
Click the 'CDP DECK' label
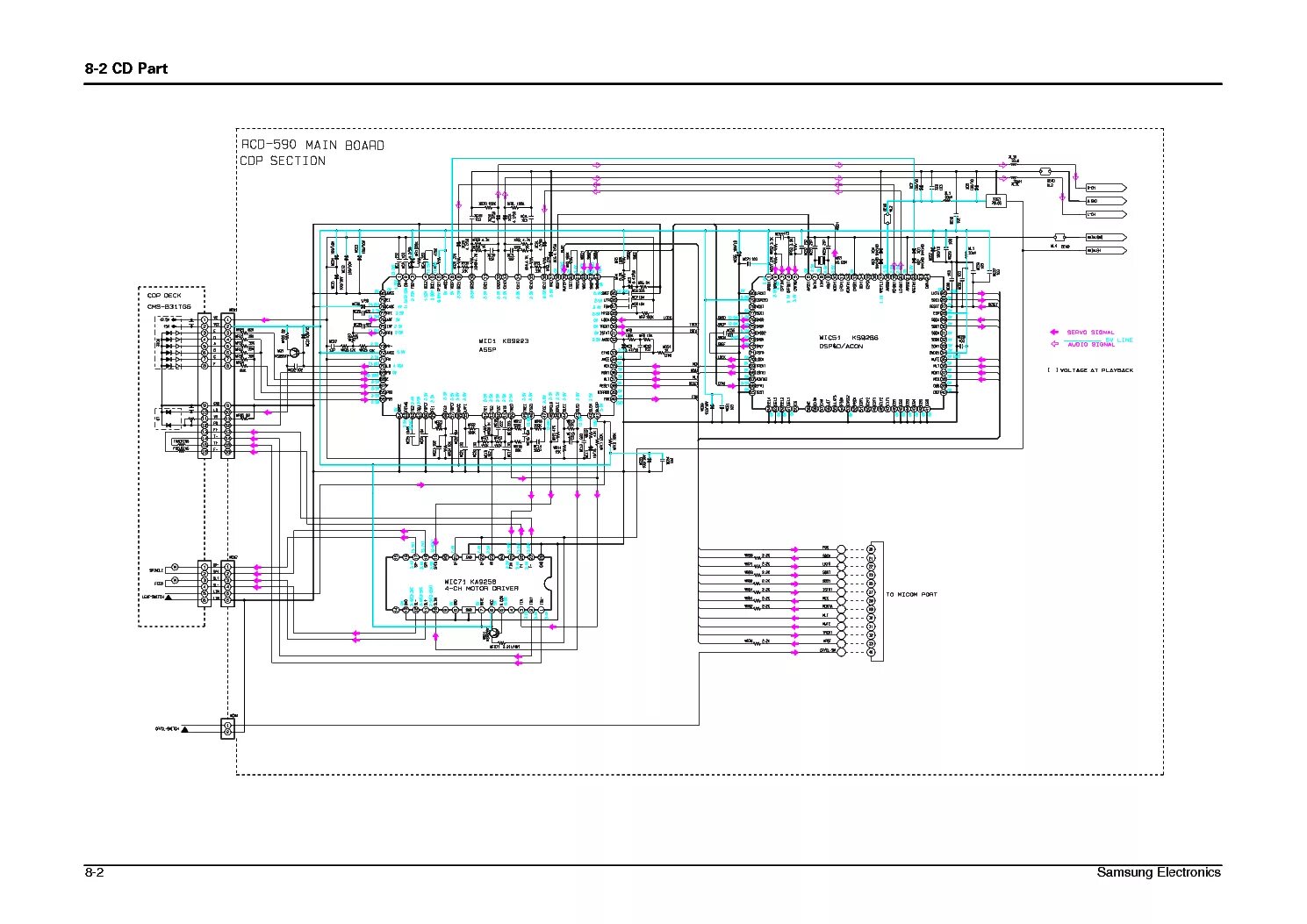164,296
